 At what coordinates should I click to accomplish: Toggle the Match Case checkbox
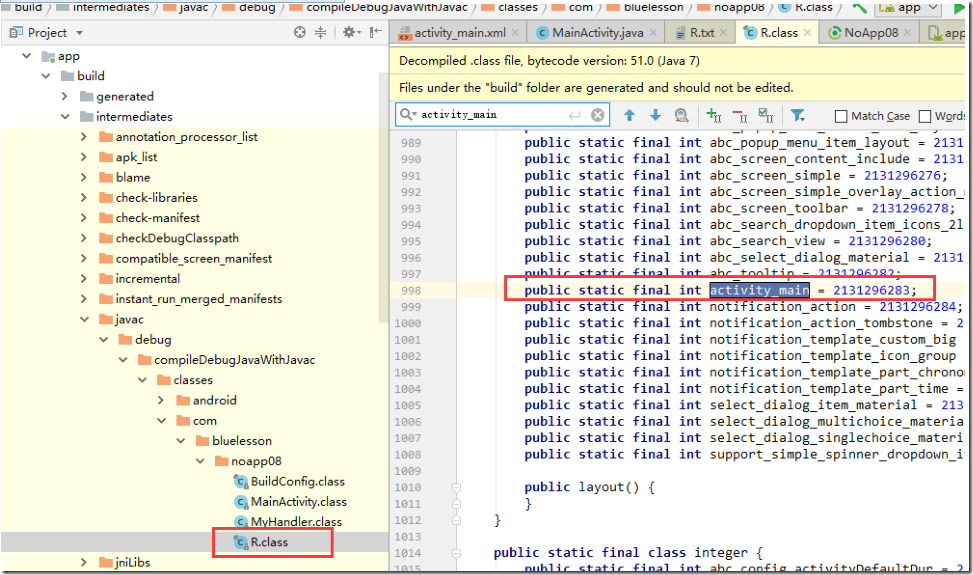(841, 116)
